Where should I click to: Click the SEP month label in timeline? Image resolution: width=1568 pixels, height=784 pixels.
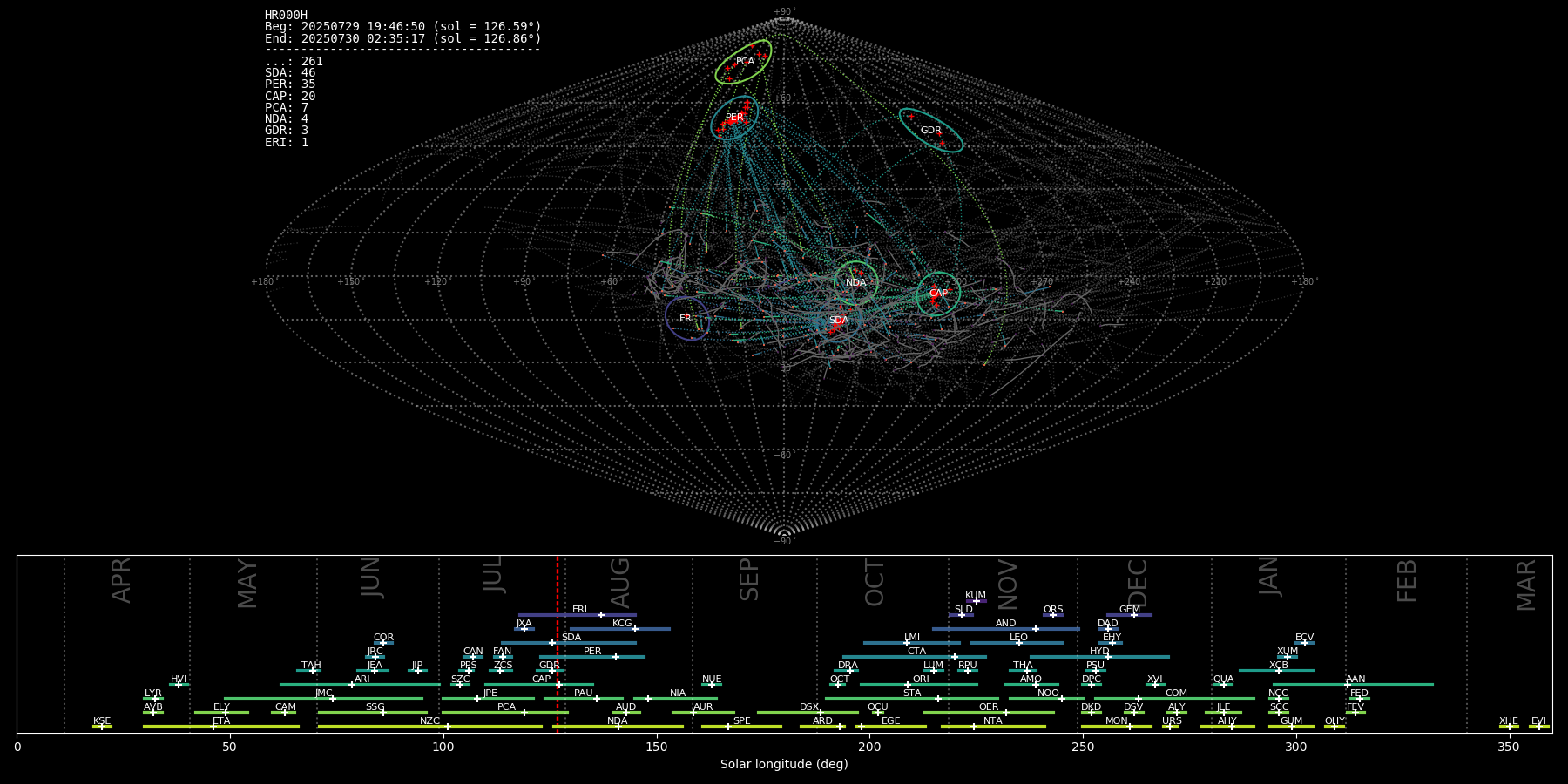pyautogui.click(x=749, y=580)
